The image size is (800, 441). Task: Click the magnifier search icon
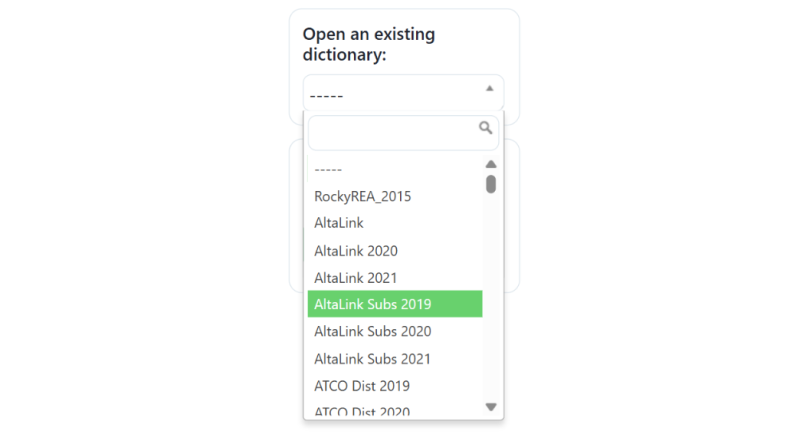pyautogui.click(x=485, y=128)
